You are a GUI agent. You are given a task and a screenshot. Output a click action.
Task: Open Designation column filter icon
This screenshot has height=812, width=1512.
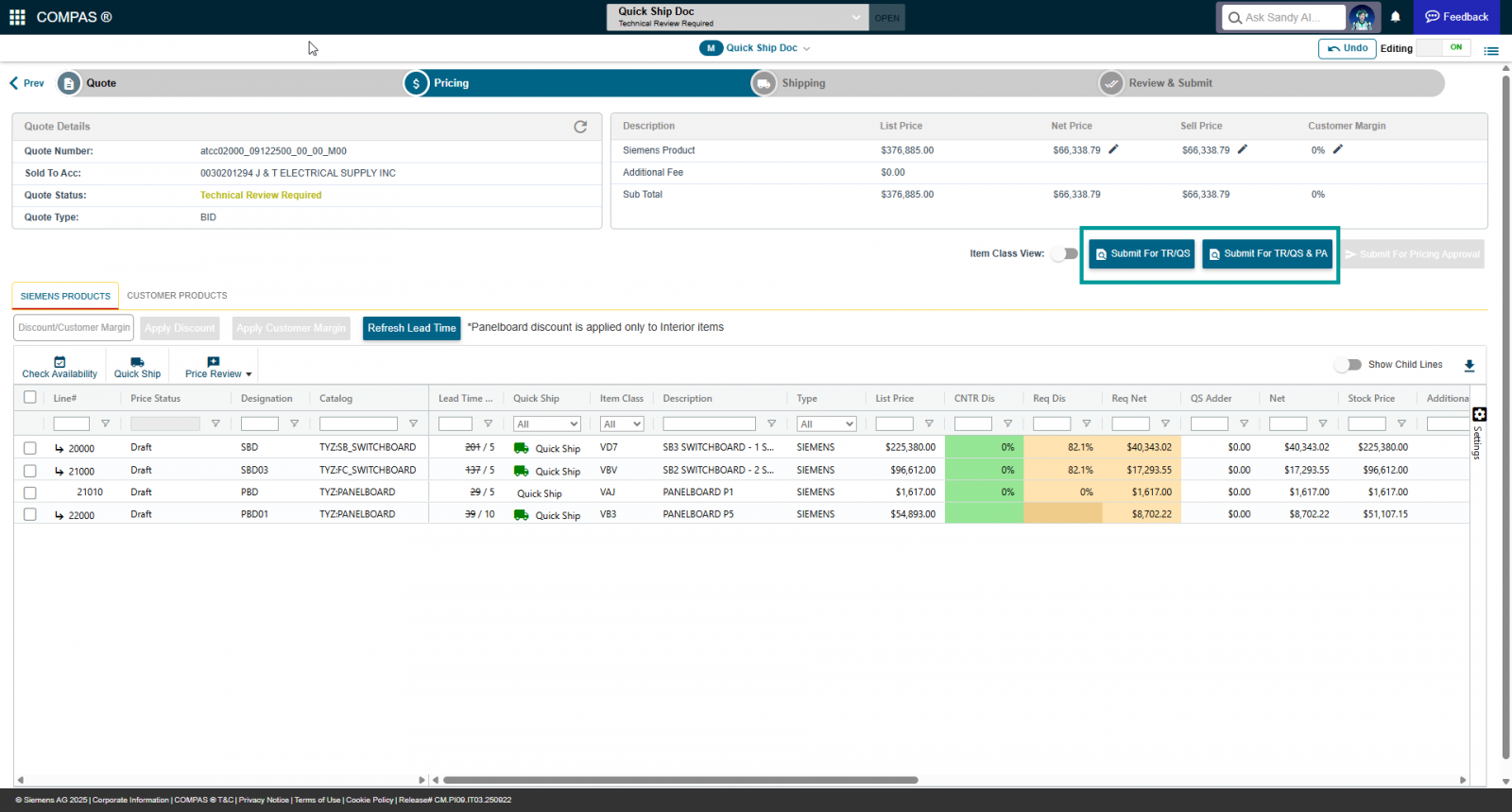[x=294, y=423]
